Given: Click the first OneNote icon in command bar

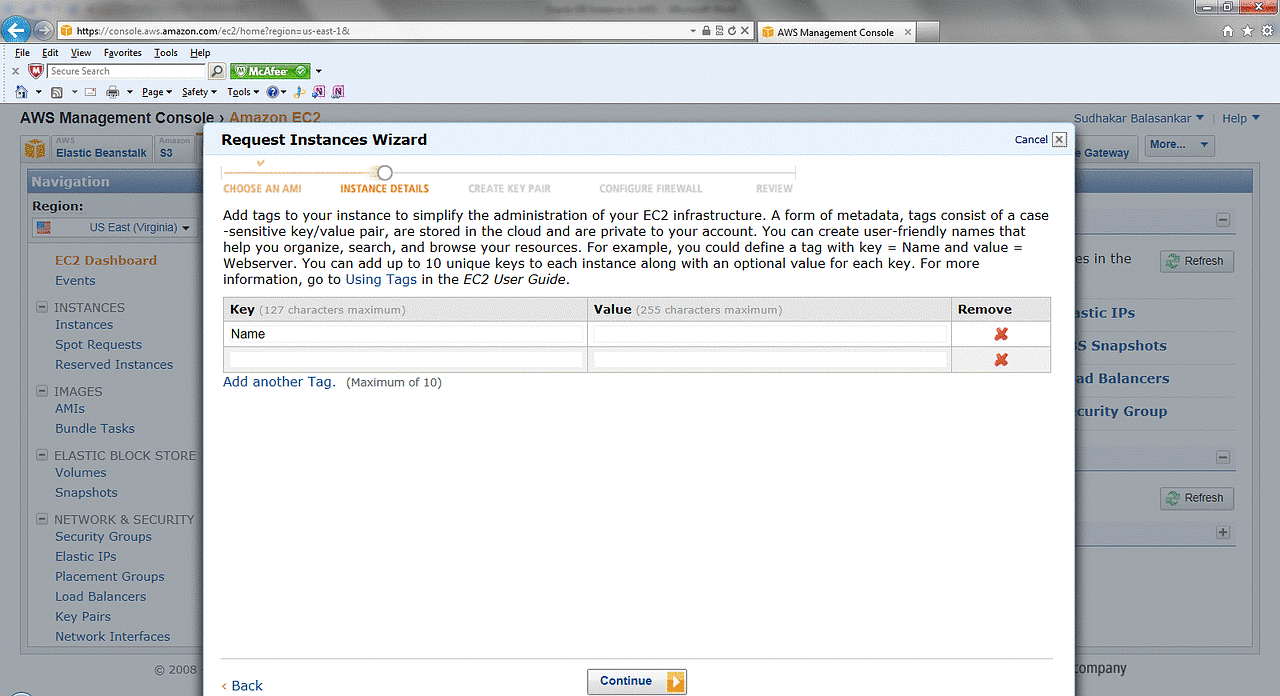Looking at the screenshot, I should pyautogui.click(x=319, y=92).
